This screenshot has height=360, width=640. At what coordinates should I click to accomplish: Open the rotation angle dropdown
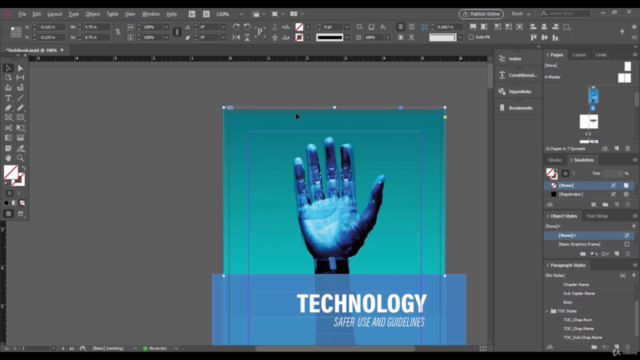(223, 27)
